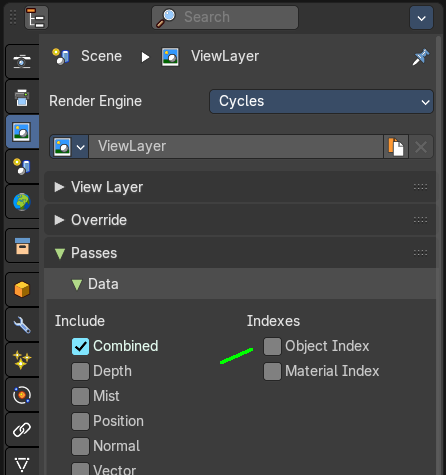This screenshot has width=446, height=475.
Task: Click the Passes panel drag grip
Action: pyautogui.click(x=420, y=253)
